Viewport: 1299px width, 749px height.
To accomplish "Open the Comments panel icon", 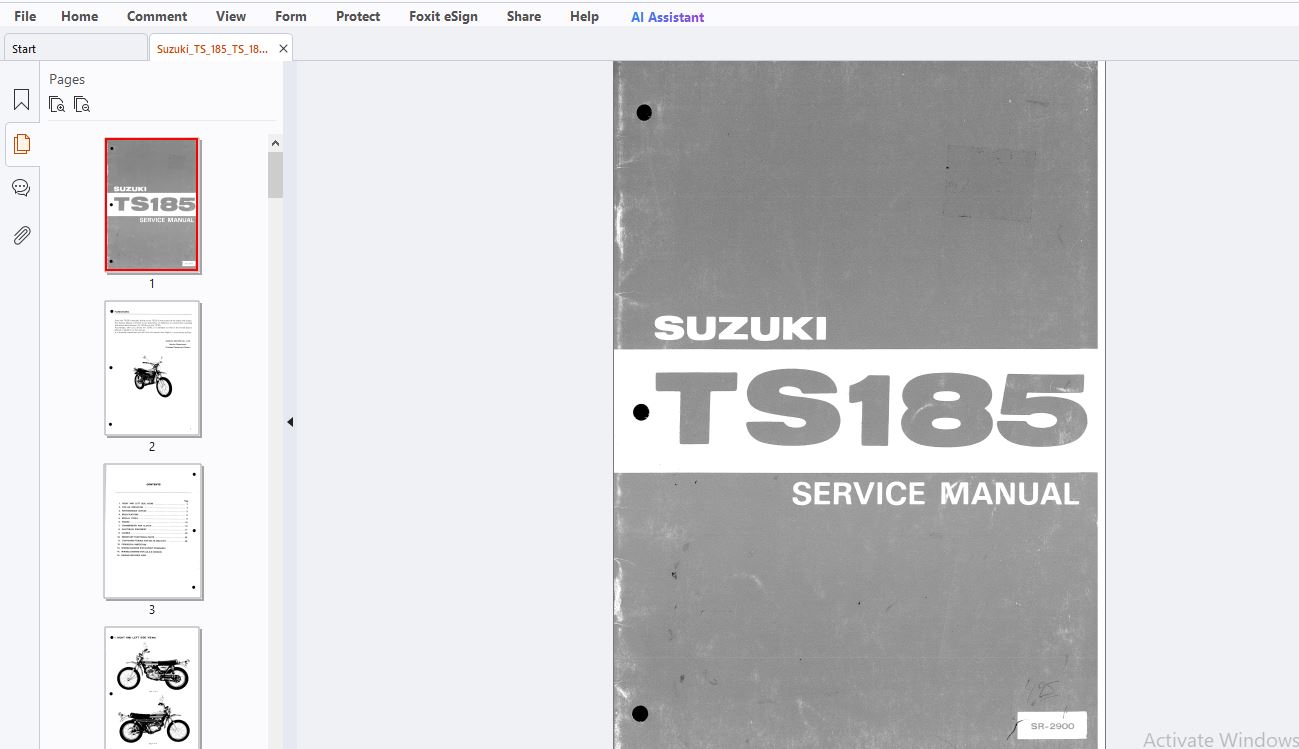I will [x=21, y=188].
